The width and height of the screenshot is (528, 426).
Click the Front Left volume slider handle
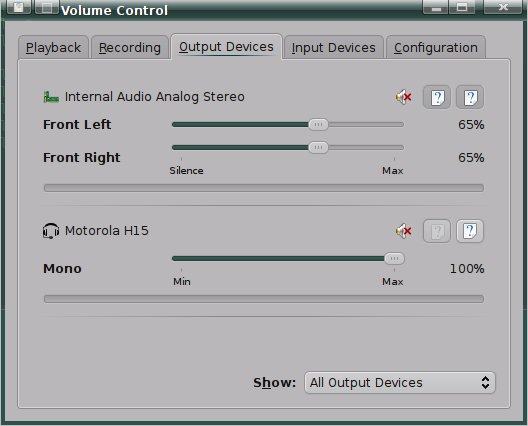pyautogui.click(x=318, y=125)
